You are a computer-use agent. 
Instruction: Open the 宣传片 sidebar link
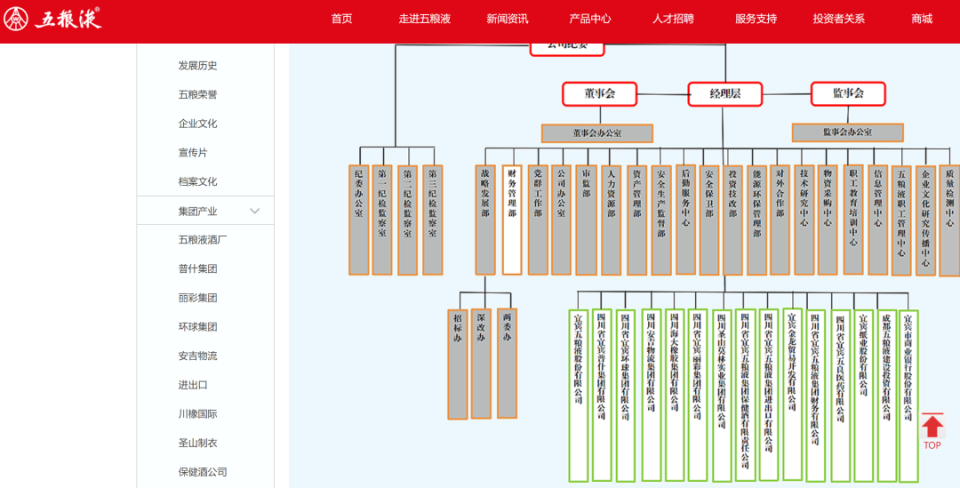193,153
